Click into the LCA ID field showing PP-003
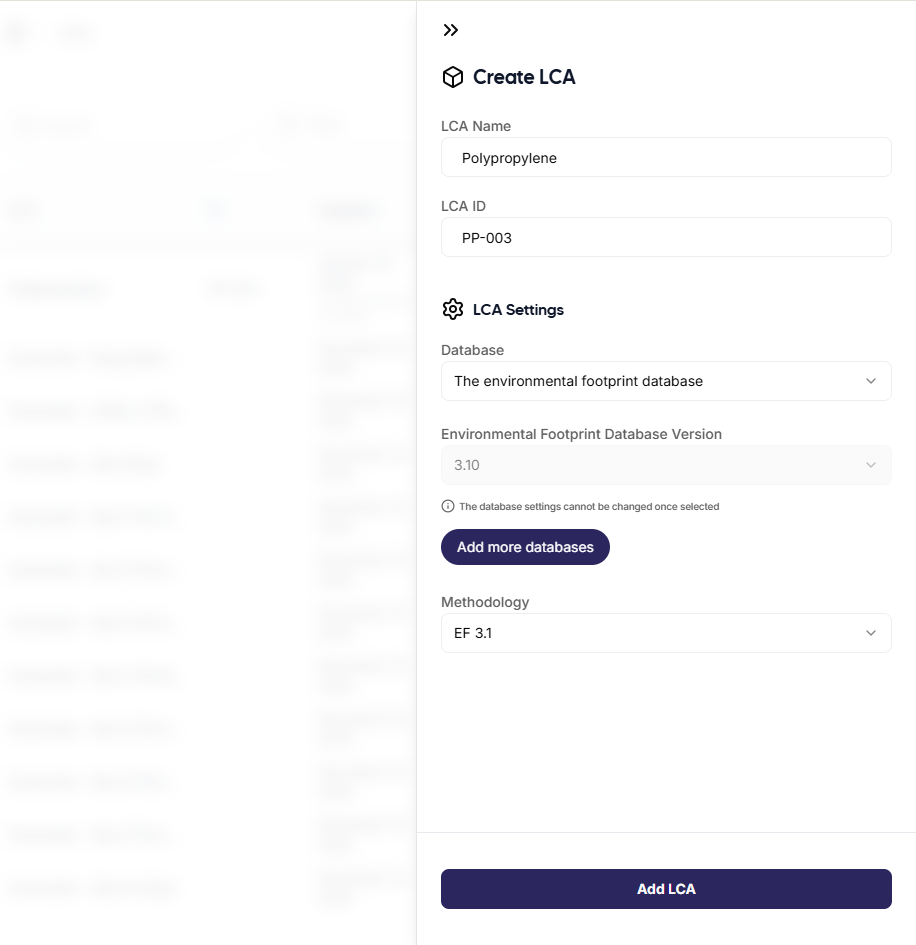The image size is (916, 945). coord(666,238)
